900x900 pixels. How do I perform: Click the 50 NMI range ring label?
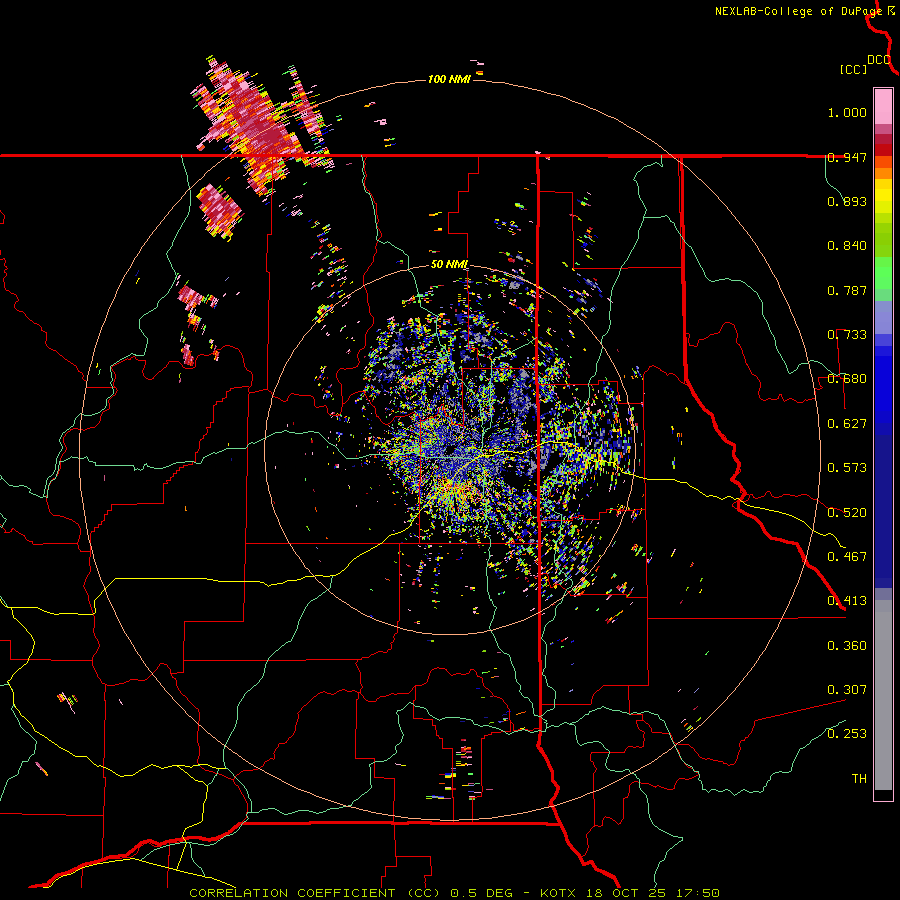pyautogui.click(x=449, y=265)
